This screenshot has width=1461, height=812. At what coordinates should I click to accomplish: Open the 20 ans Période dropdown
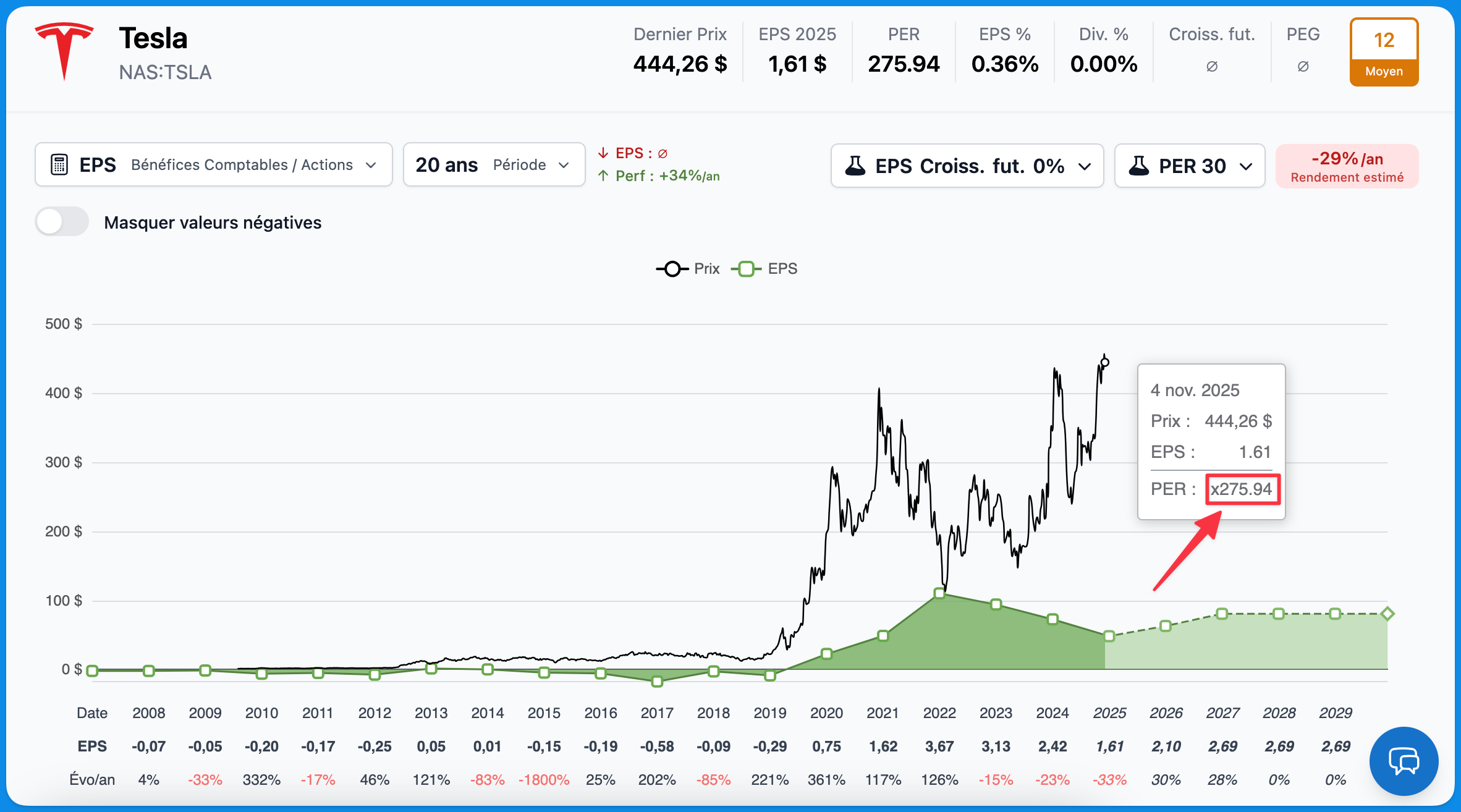[493, 165]
